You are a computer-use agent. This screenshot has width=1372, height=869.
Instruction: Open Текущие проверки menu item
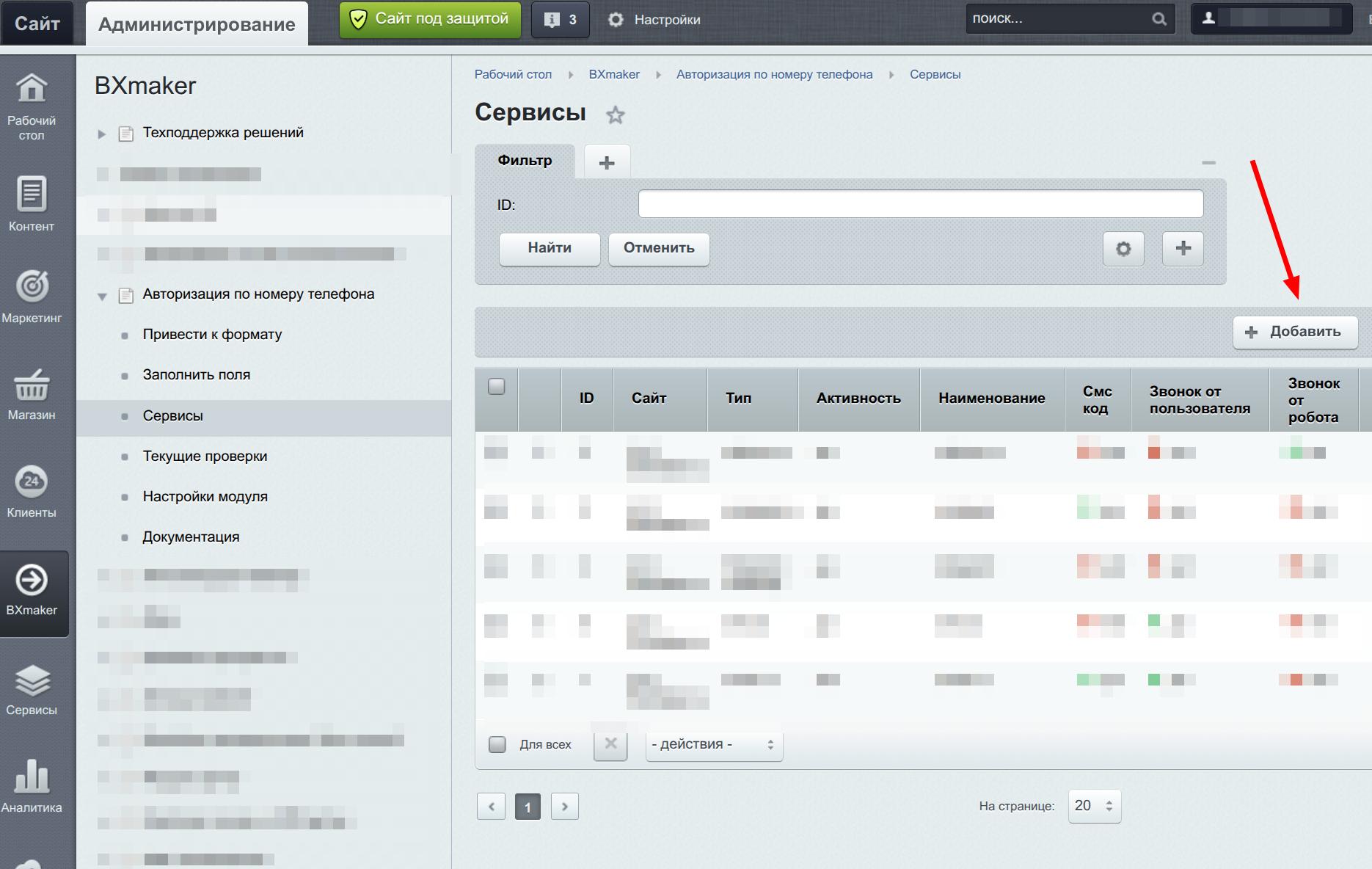(205, 456)
